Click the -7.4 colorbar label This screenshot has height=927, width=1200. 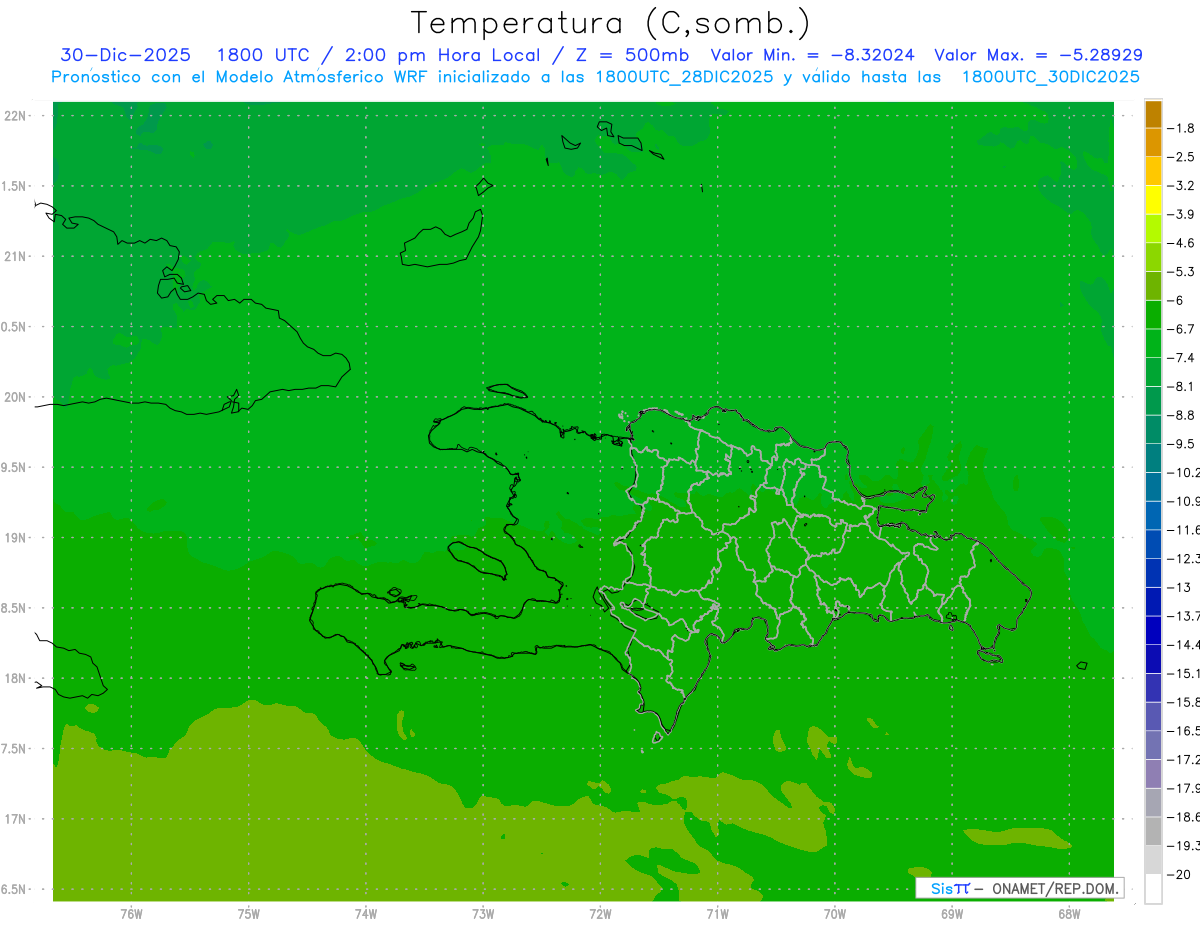click(x=1182, y=358)
